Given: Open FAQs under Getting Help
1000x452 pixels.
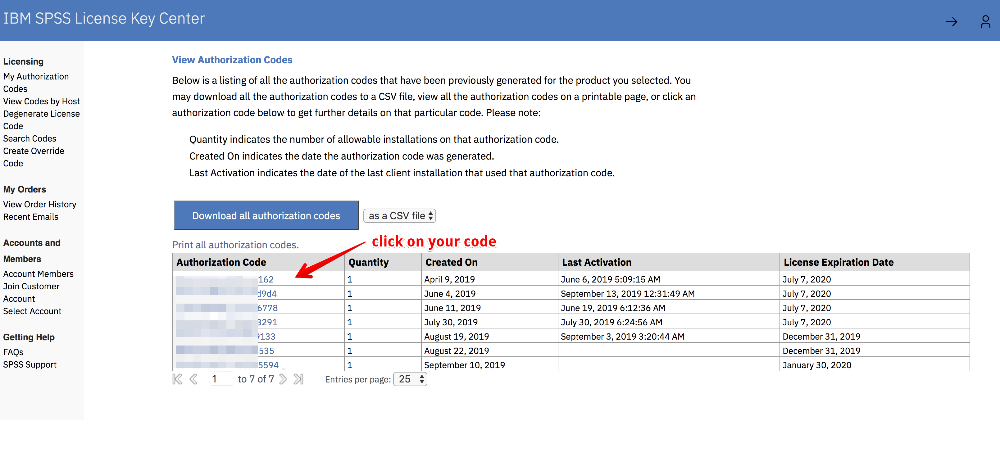Looking at the screenshot, I should coord(13,352).
